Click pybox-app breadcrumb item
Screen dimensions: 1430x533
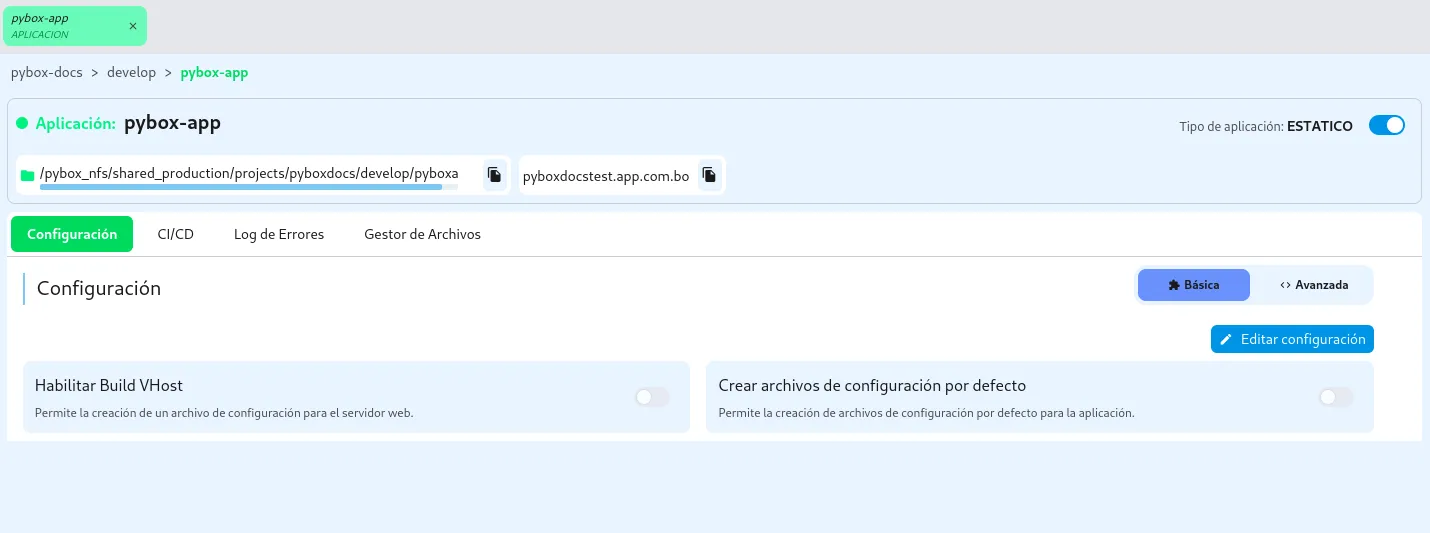coord(214,73)
